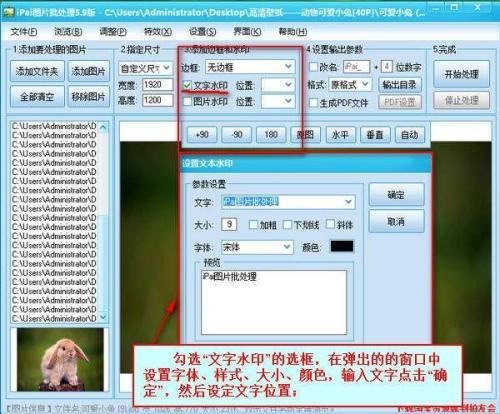Viewport: 500px width, 414px height.
Task: Expand the 边框 无边框 dropdown
Action: point(250,67)
